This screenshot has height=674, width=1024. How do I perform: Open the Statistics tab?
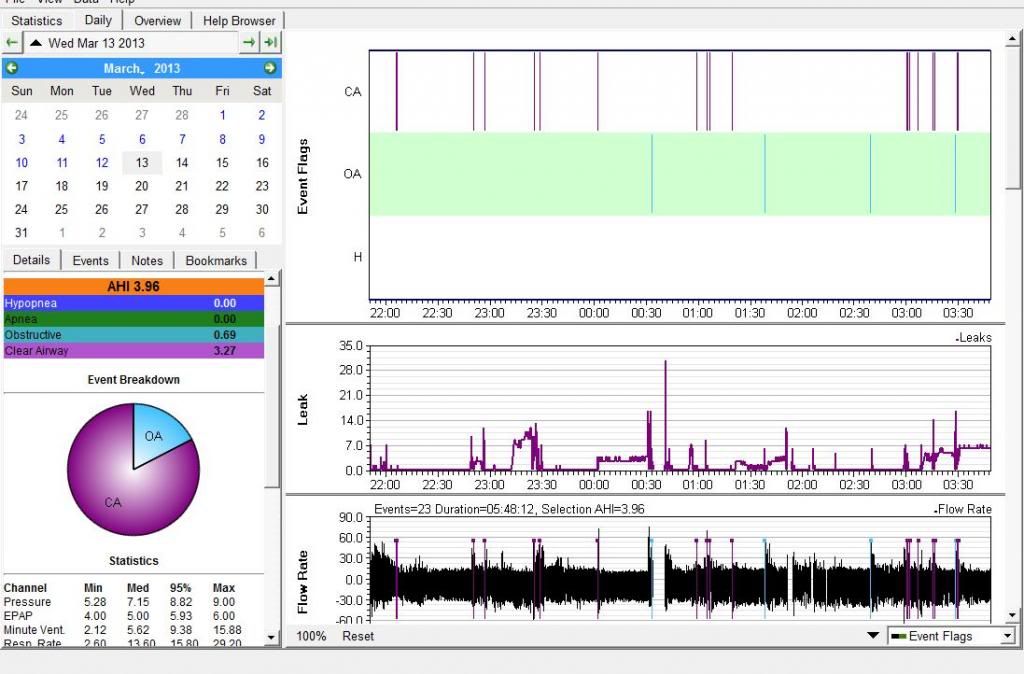tap(37, 20)
